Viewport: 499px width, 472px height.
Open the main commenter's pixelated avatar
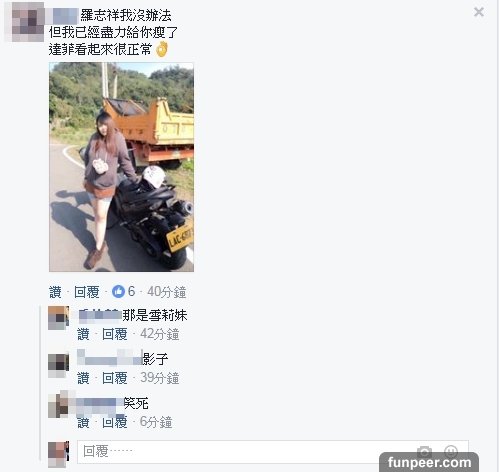click(26, 22)
